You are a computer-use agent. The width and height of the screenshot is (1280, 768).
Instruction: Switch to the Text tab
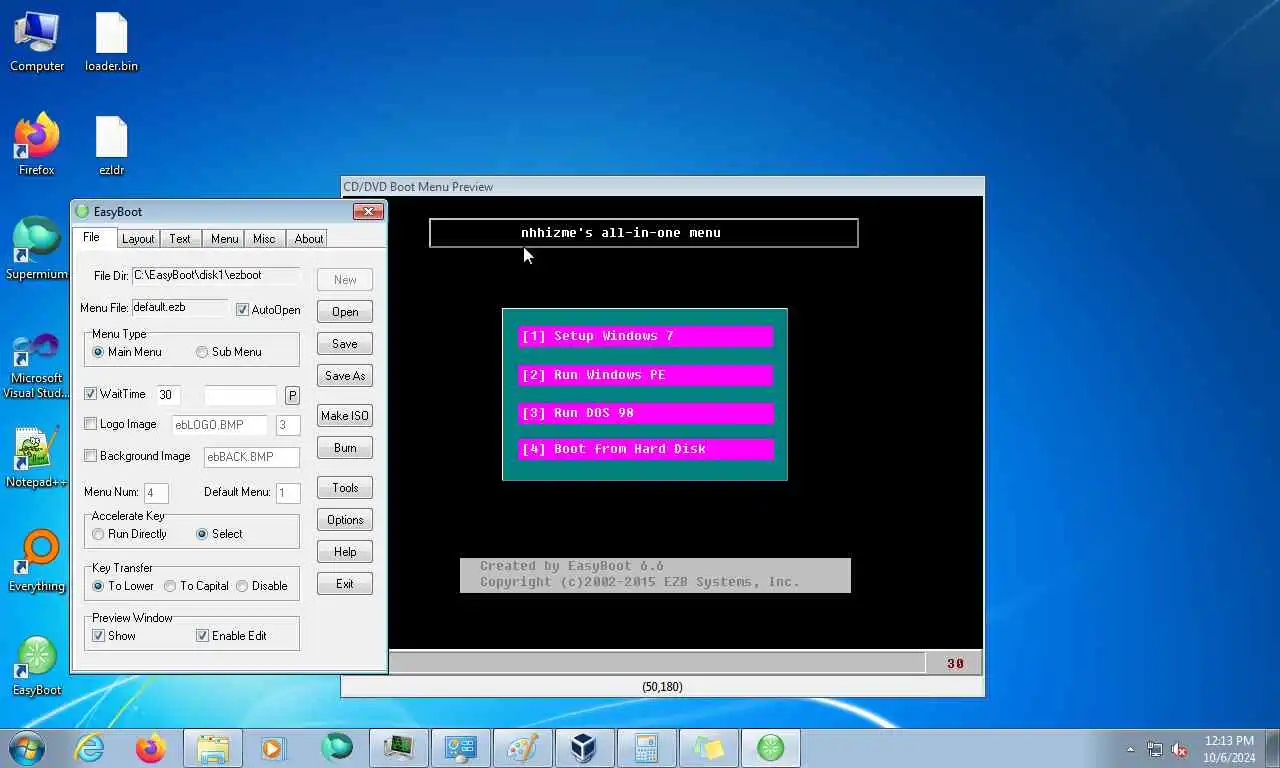(180, 239)
